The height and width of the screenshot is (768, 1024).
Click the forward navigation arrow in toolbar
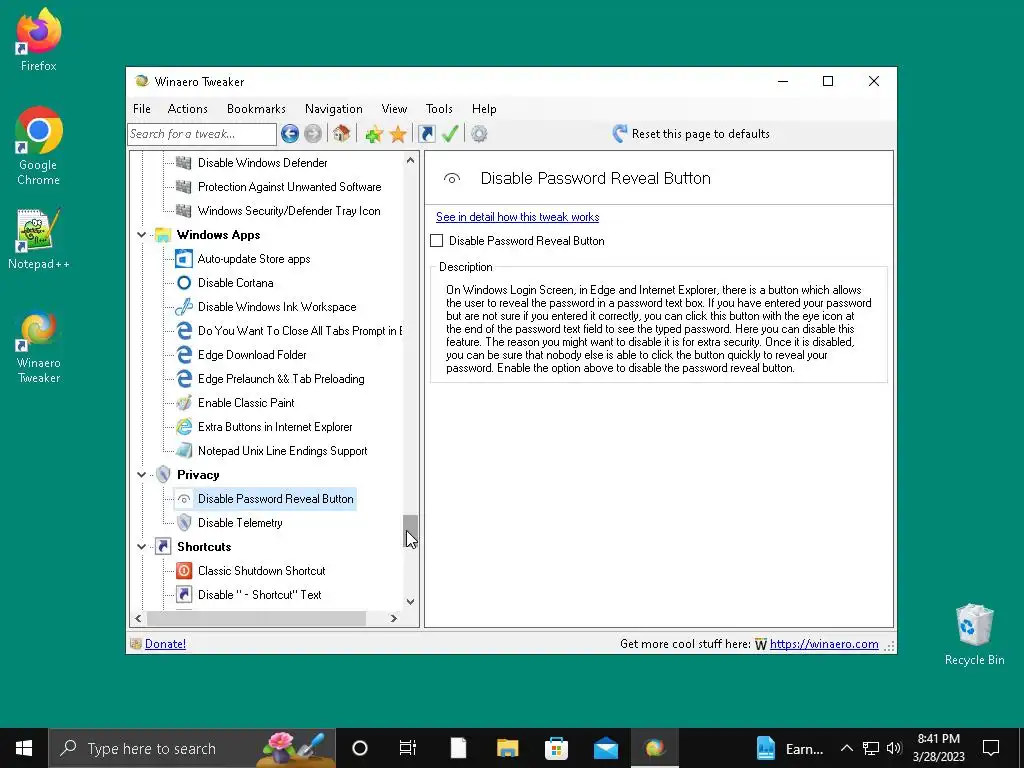click(313, 134)
